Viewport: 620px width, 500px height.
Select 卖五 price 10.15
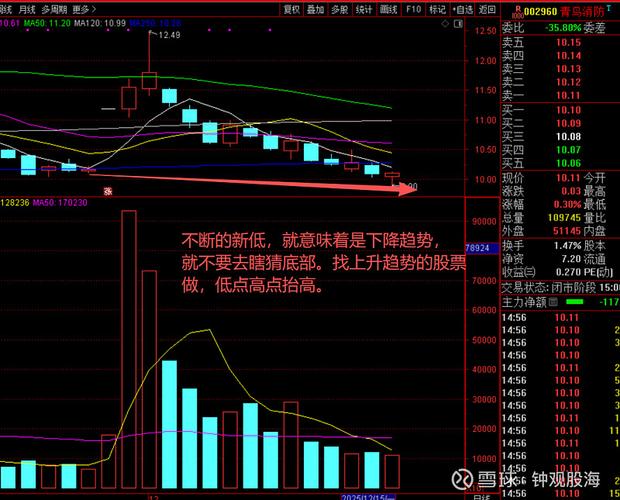coord(568,42)
